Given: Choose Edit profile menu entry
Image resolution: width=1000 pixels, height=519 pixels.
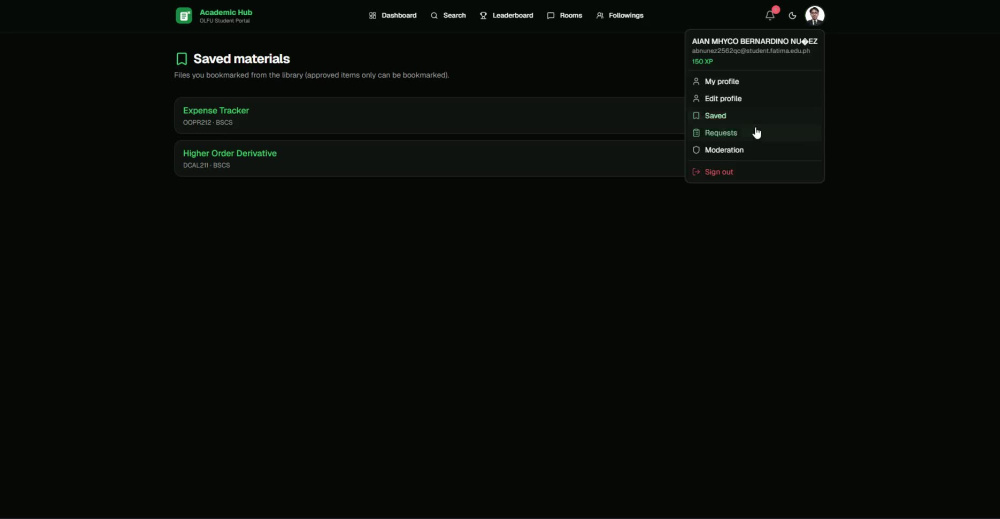Looking at the screenshot, I should (754, 99).
